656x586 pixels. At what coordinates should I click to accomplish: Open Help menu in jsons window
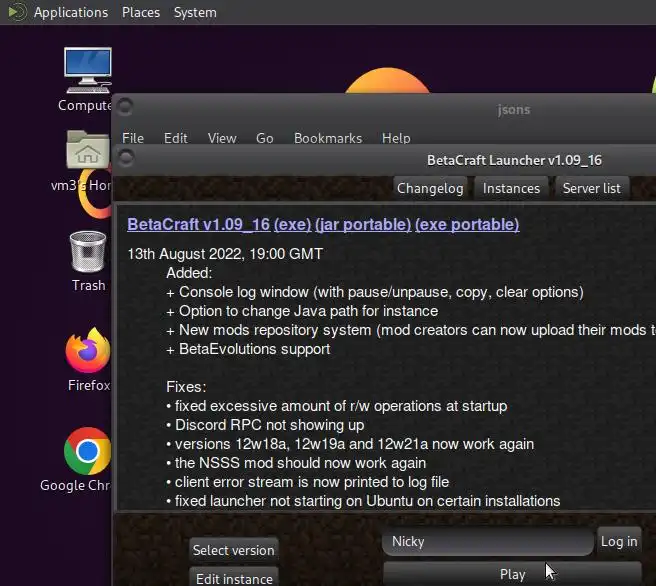coord(396,138)
